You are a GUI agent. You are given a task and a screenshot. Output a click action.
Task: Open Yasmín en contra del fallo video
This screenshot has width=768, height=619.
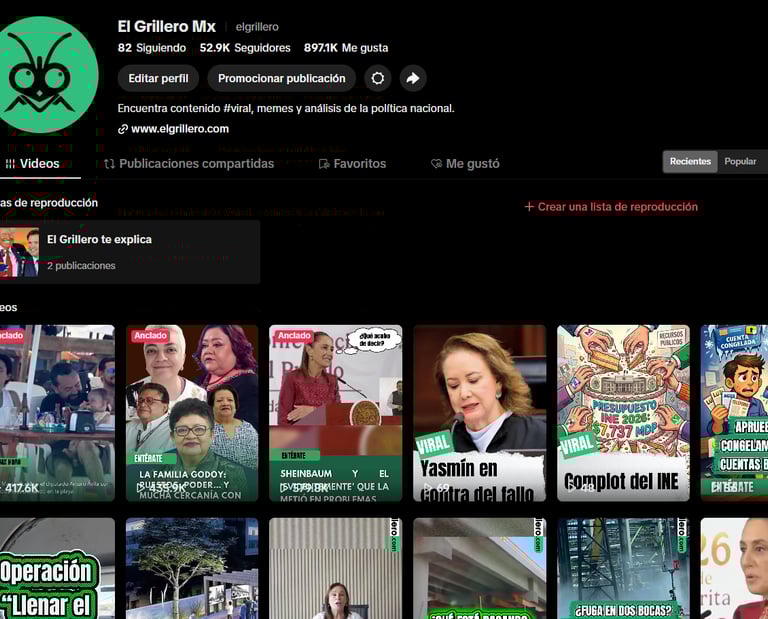coord(480,413)
